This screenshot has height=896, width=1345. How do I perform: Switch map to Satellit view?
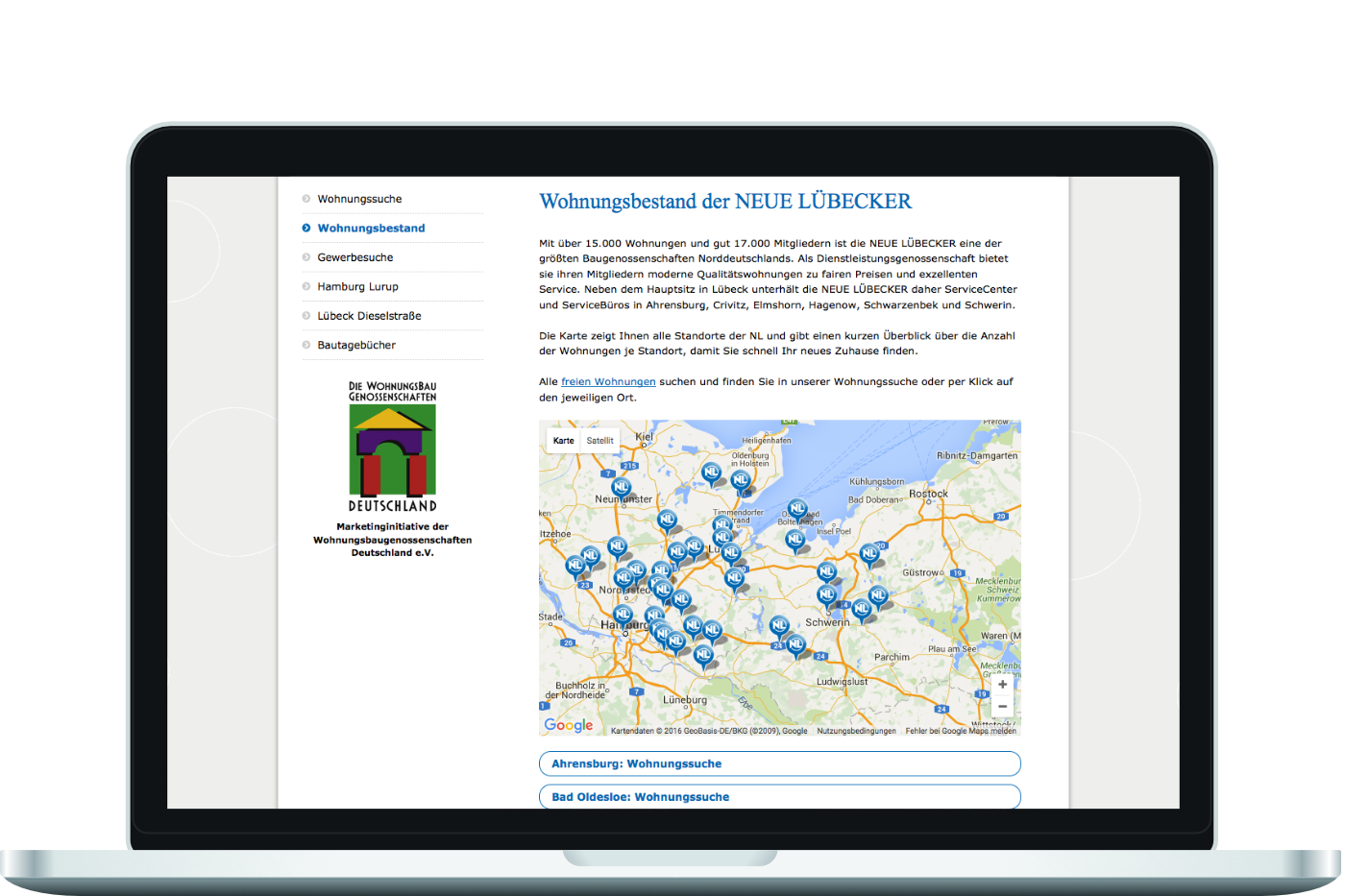tap(600, 441)
